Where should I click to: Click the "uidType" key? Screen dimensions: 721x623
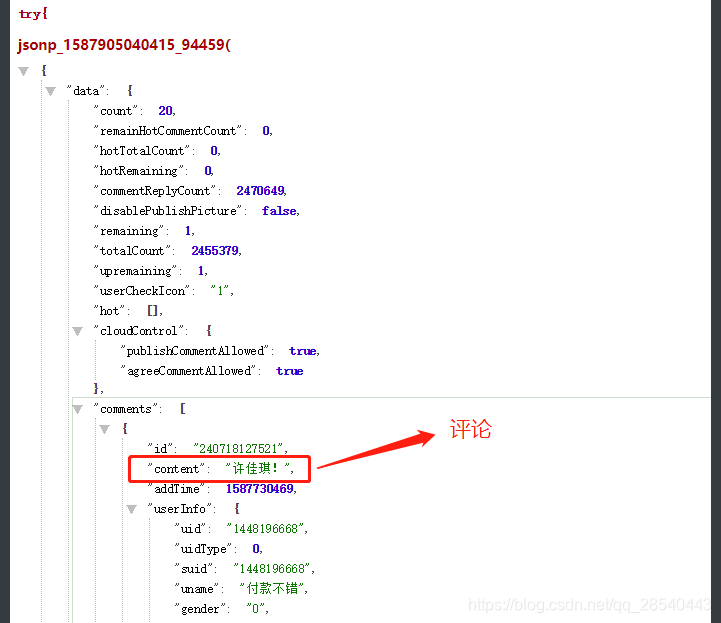(203, 549)
